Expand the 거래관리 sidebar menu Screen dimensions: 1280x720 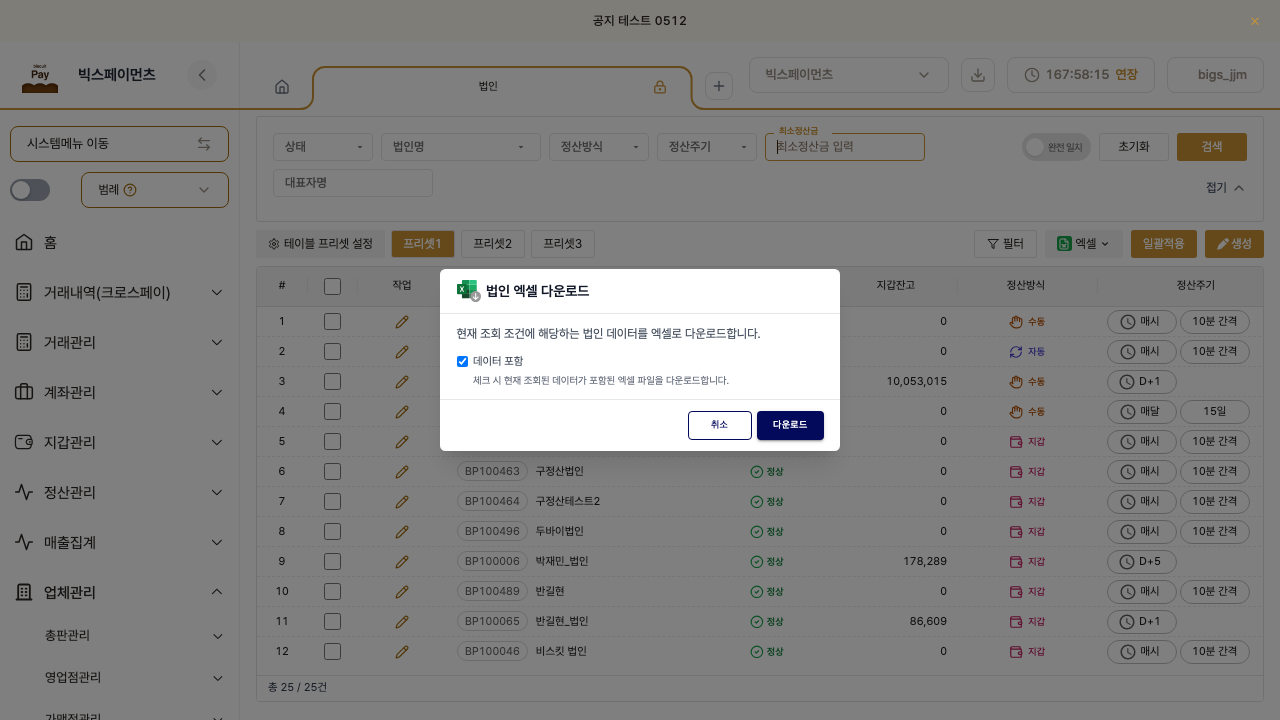point(120,342)
